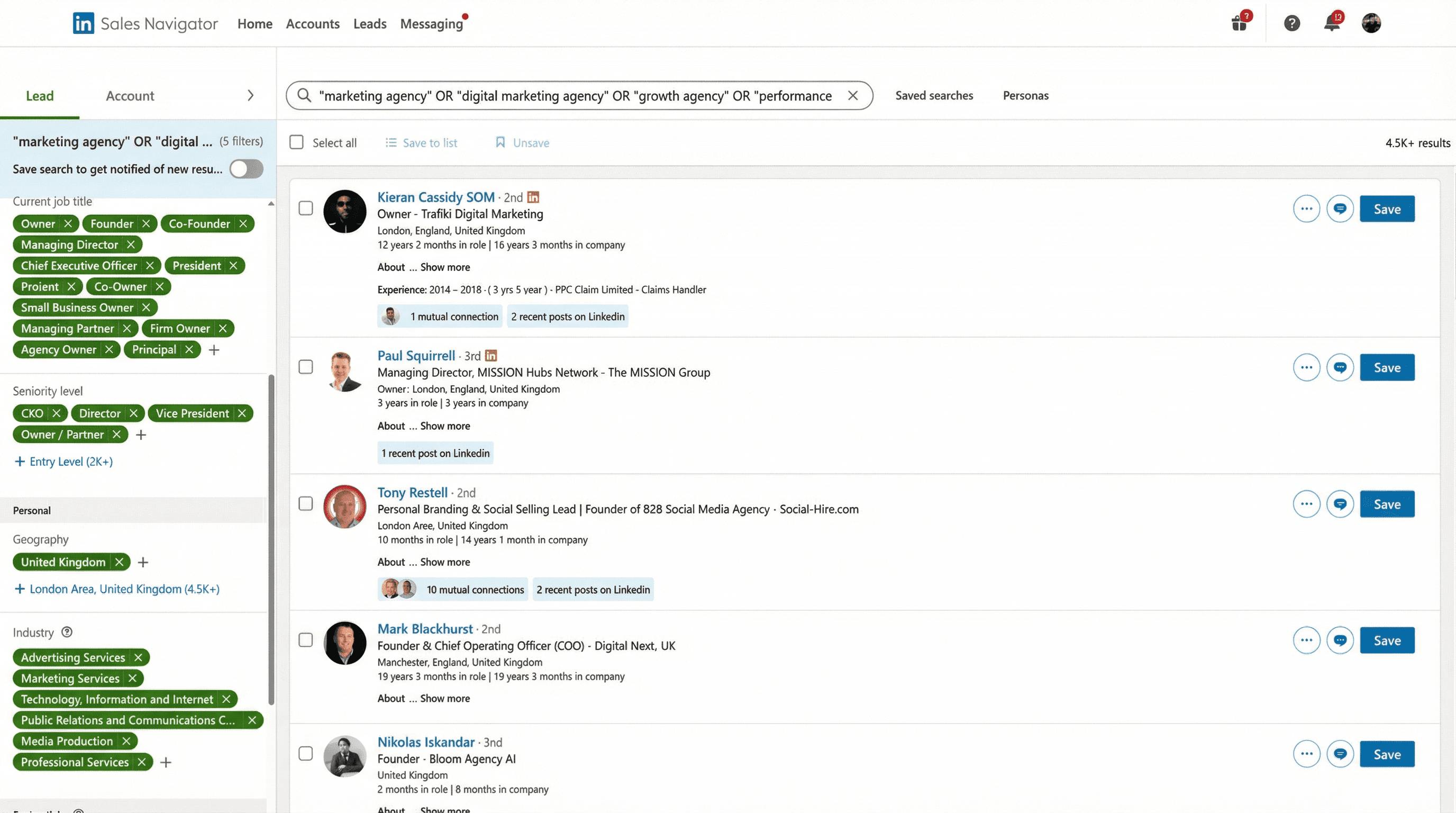
Task: Click the Industry help info icon
Action: pos(67,632)
